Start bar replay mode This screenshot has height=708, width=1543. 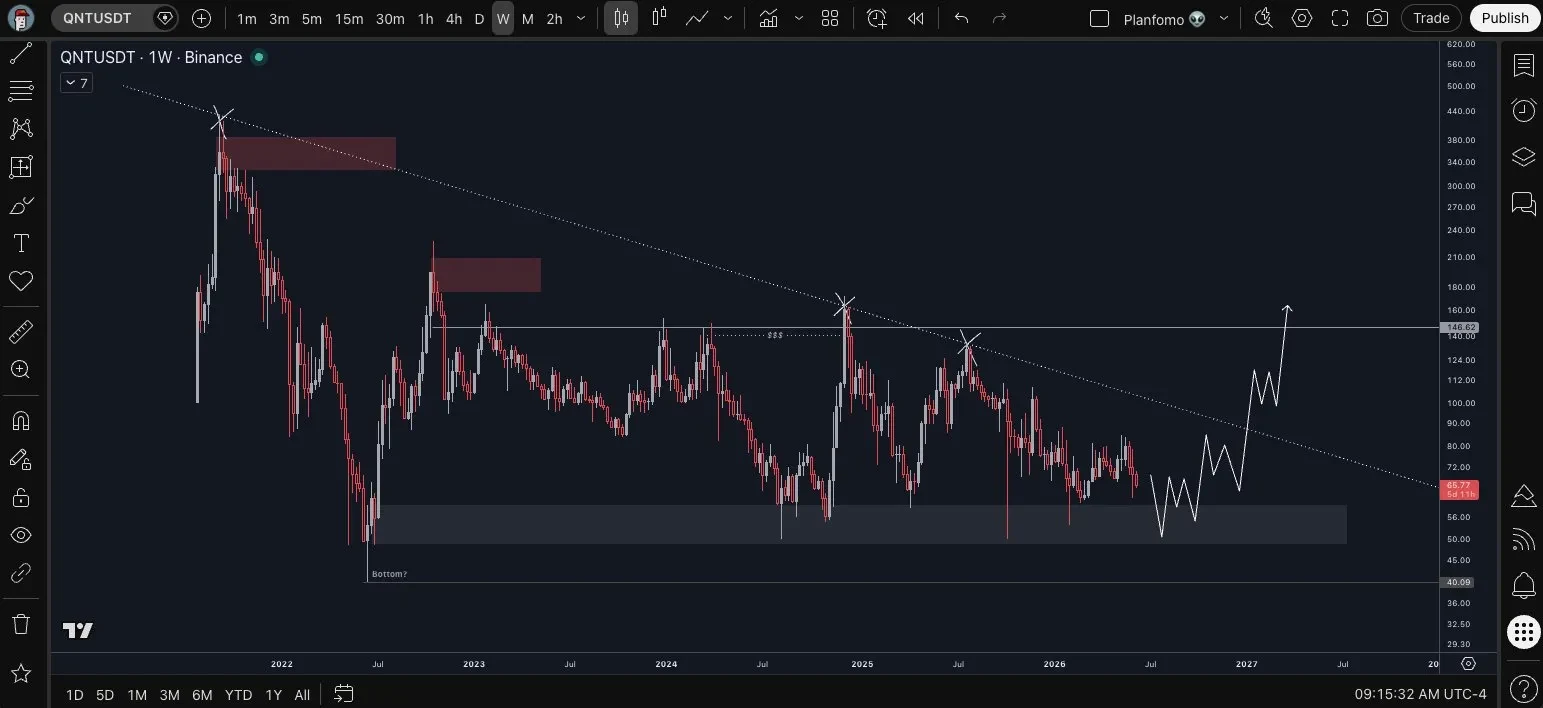tap(915, 18)
